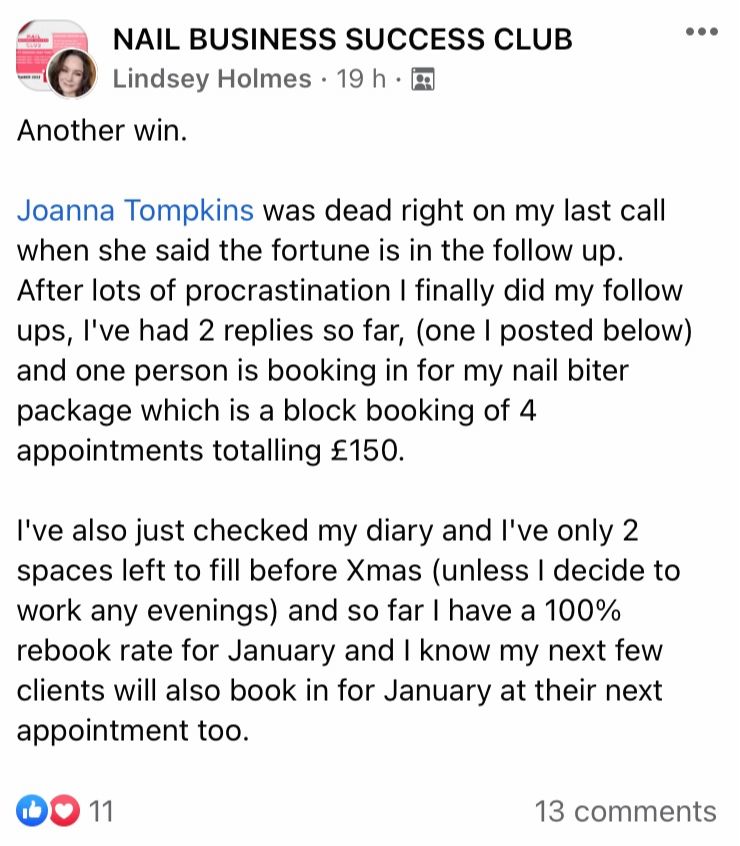Click the final 'appointment too.' line
Viewport: 740px width, 846px height.
pyautogui.click(x=133, y=731)
